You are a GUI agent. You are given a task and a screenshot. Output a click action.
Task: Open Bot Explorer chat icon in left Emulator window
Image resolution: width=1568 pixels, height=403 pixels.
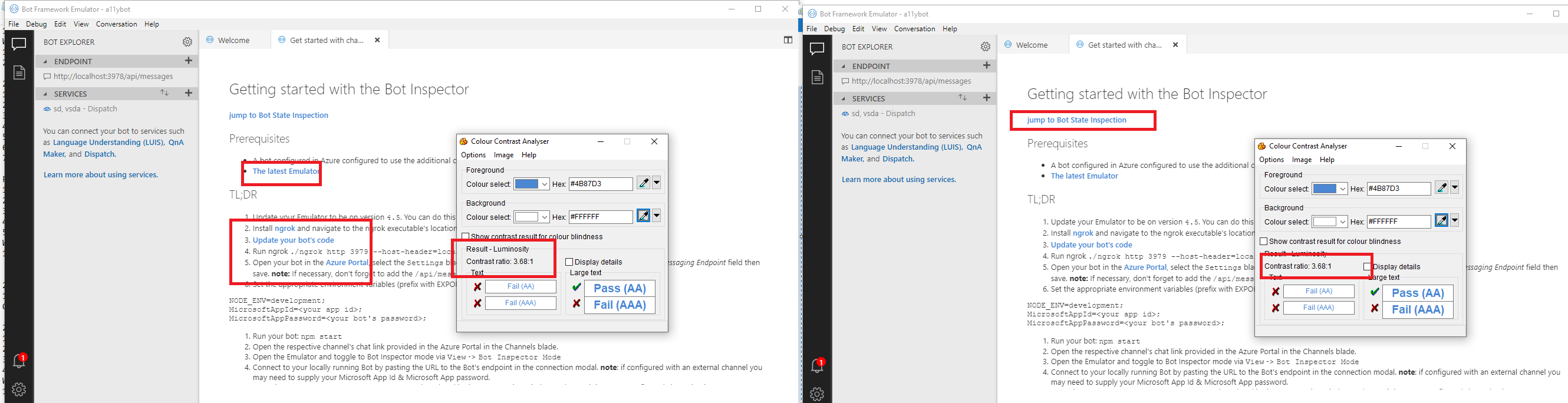pyautogui.click(x=19, y=44)
